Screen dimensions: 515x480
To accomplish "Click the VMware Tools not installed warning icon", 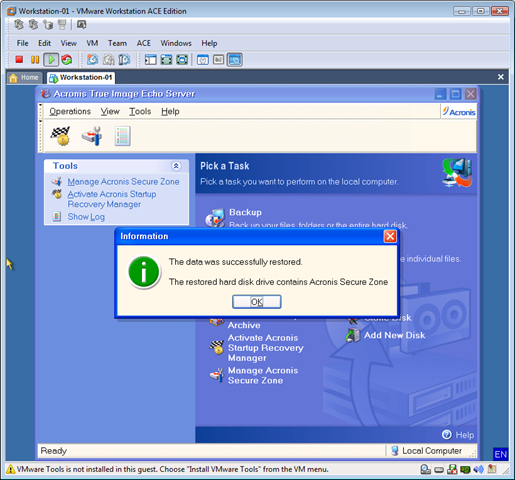I will pyautogui.click(x=11, y=469).
